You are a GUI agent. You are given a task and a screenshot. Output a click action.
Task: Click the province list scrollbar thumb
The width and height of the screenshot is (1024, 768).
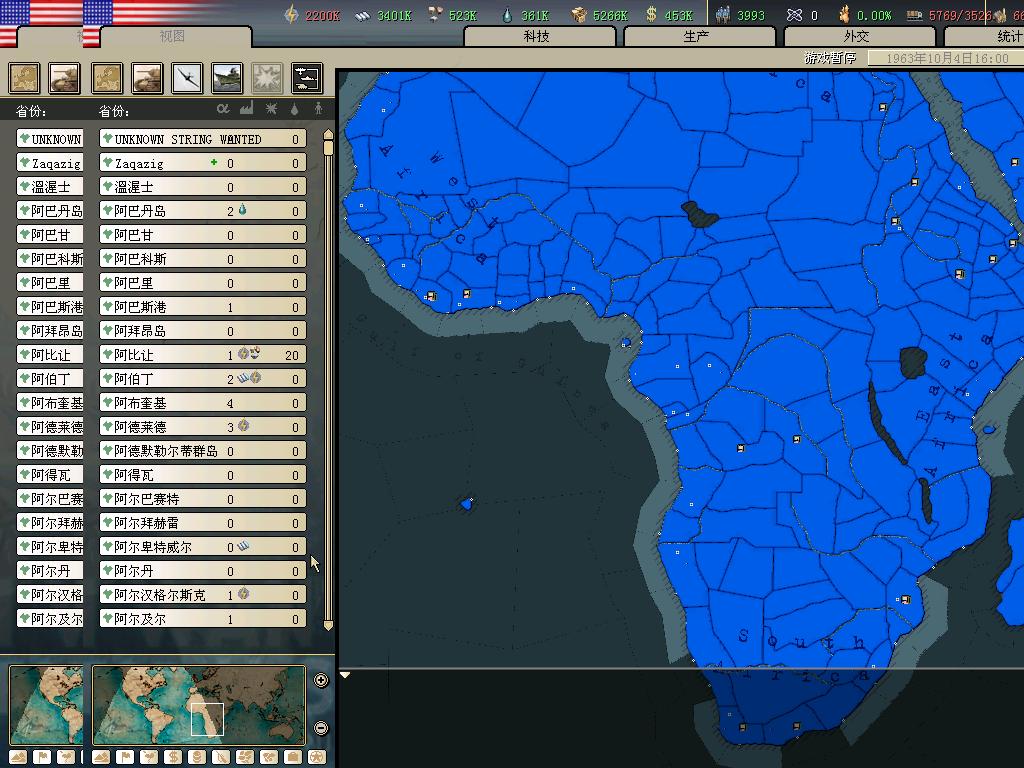click(328, 149)
